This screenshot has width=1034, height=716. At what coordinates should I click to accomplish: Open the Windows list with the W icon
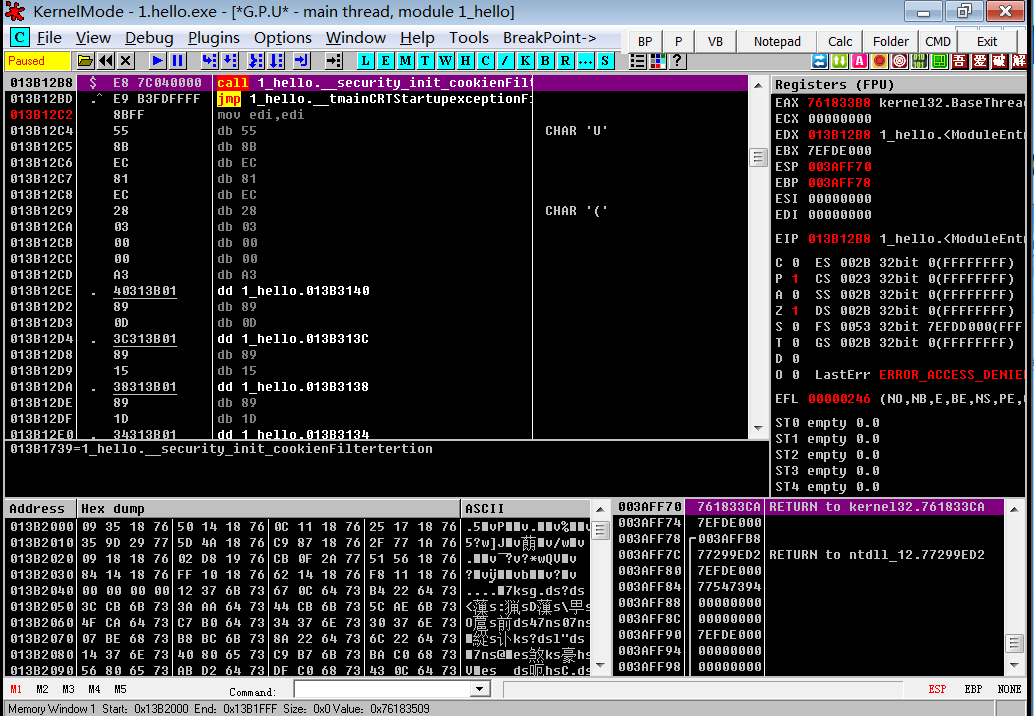445,61
